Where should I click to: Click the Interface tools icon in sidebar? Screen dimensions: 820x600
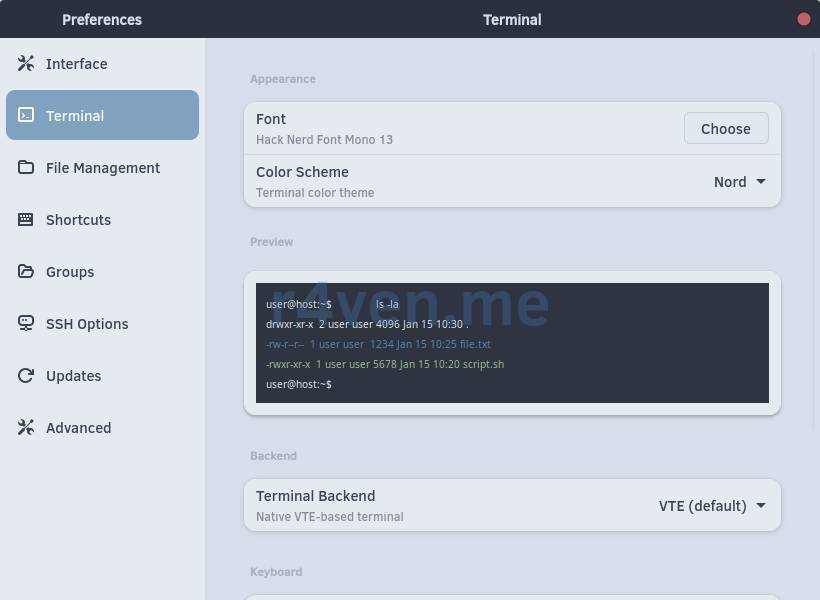(26, 64)
